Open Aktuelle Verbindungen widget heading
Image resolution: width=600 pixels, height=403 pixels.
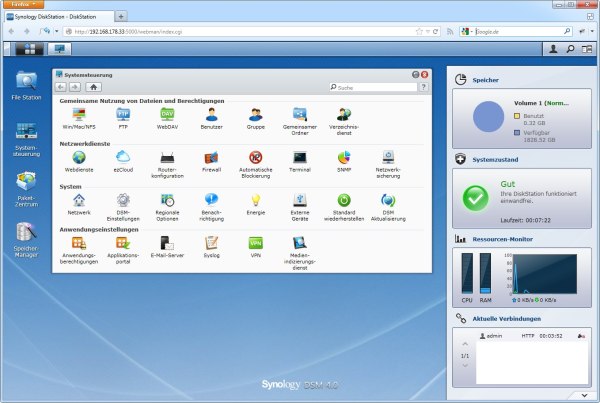click(x=507, y=319)
